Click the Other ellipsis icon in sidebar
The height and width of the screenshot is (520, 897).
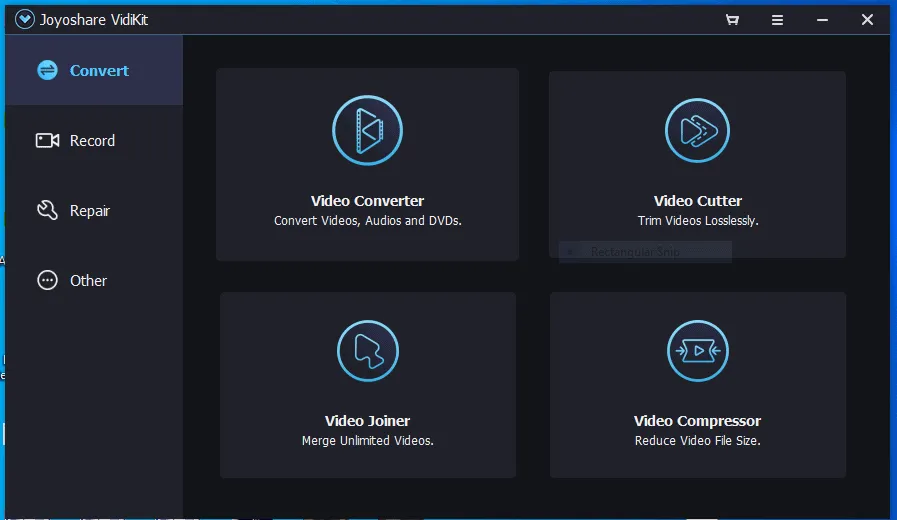click(x=47, y=281)
